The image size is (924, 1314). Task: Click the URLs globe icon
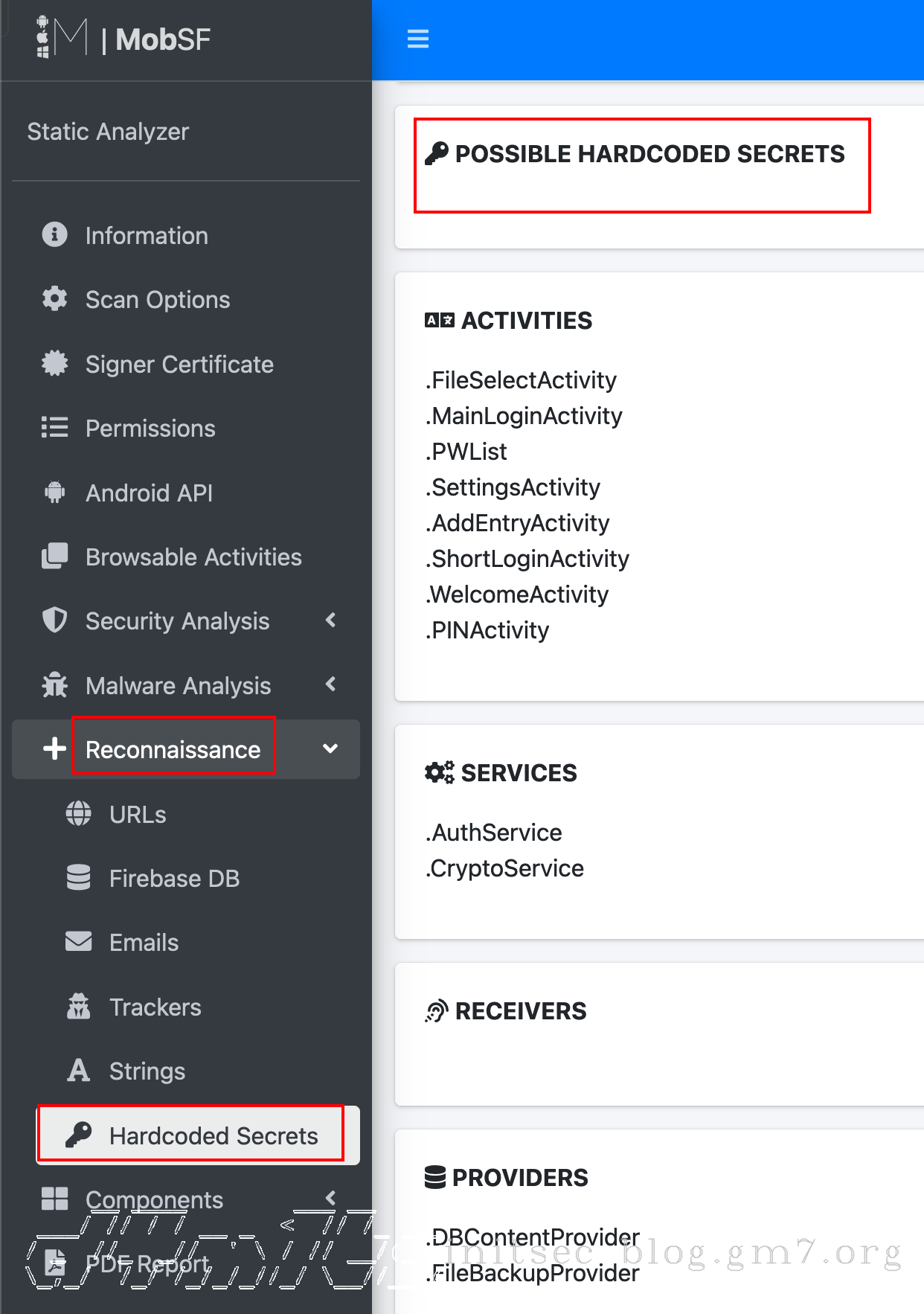tap(78, 814)
